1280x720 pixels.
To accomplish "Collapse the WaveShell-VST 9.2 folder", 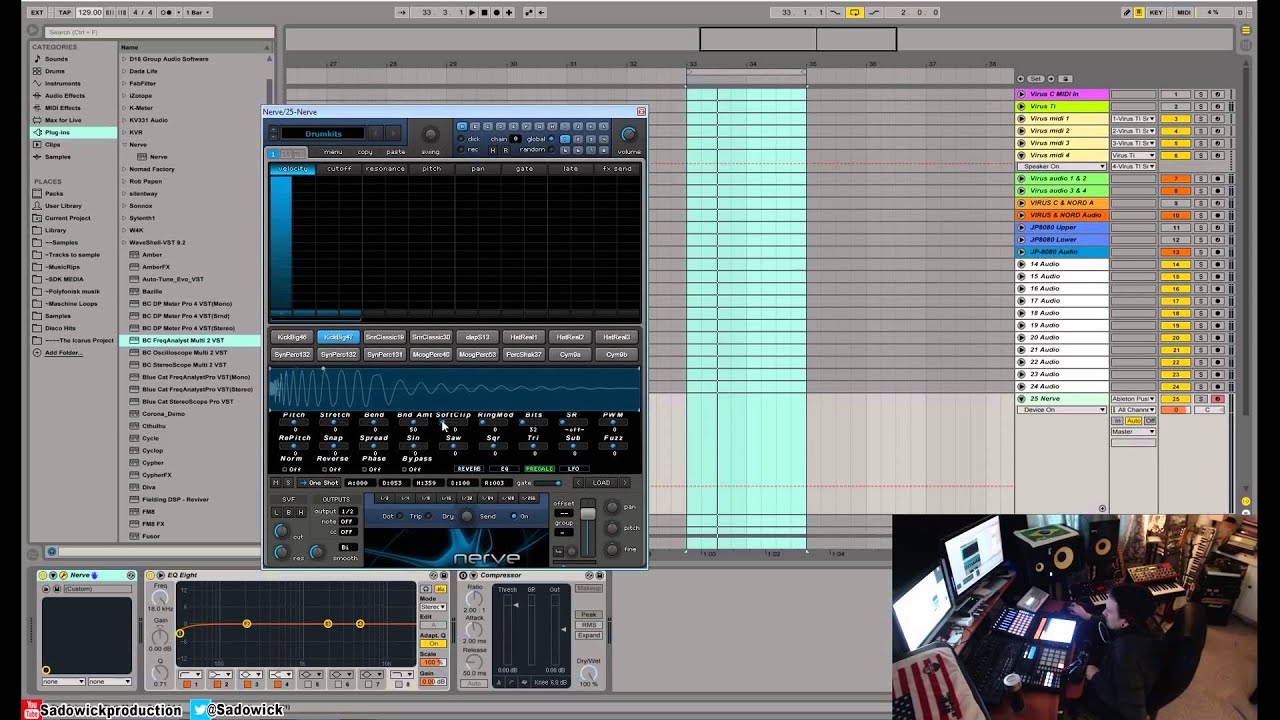I will [x=123, y=242].
